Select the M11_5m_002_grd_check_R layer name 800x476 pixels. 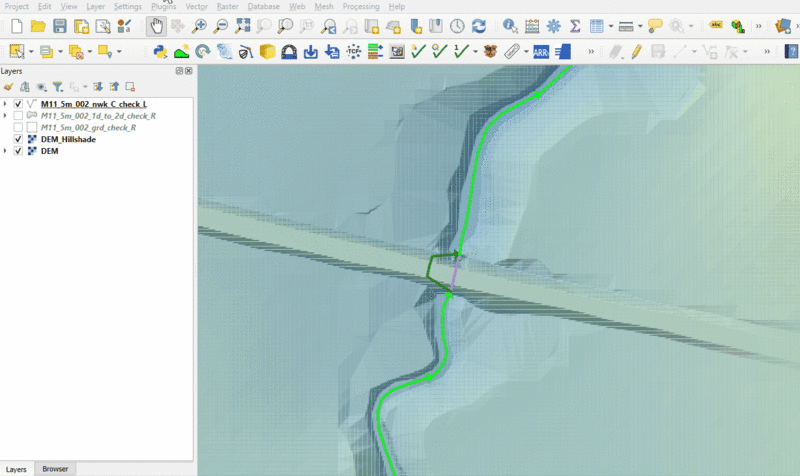point(89,127)
